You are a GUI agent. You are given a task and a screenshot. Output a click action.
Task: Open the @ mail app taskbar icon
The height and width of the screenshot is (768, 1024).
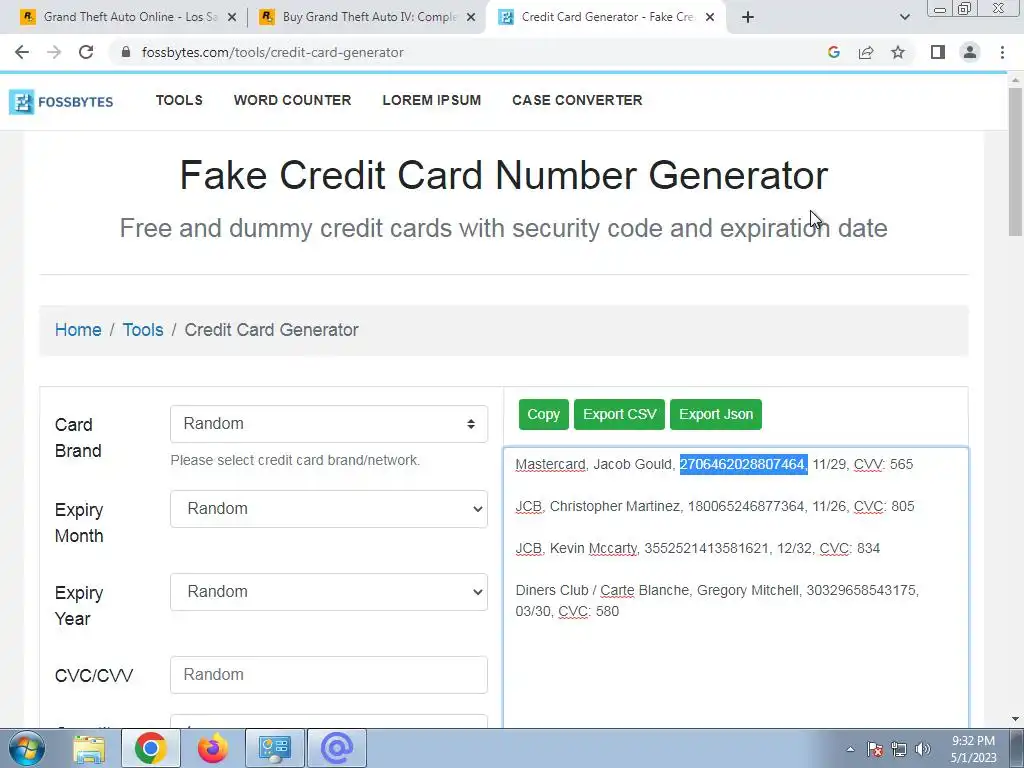click(x=336, y=748)
